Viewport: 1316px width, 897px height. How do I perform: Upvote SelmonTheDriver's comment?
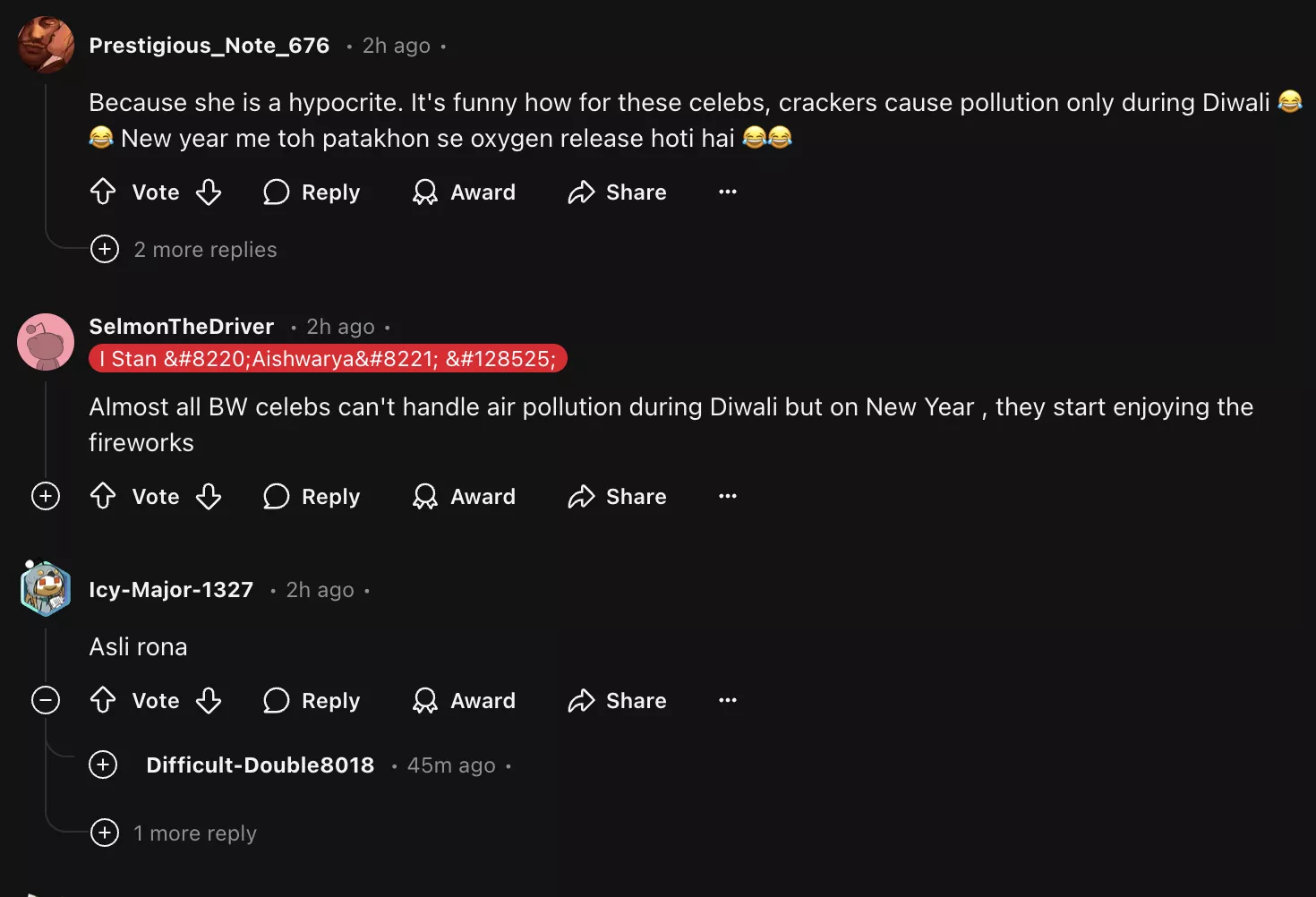coord(103,496)
